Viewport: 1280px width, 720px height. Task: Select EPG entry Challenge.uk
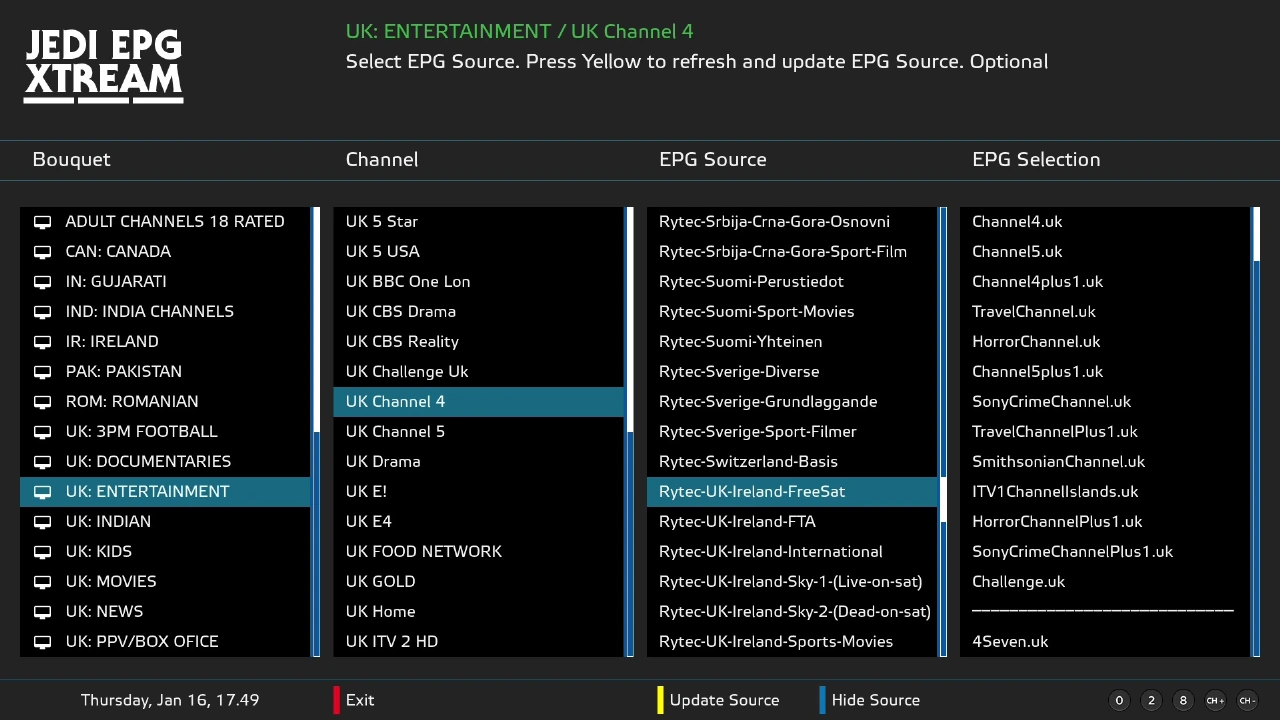tap(1105, 582)
